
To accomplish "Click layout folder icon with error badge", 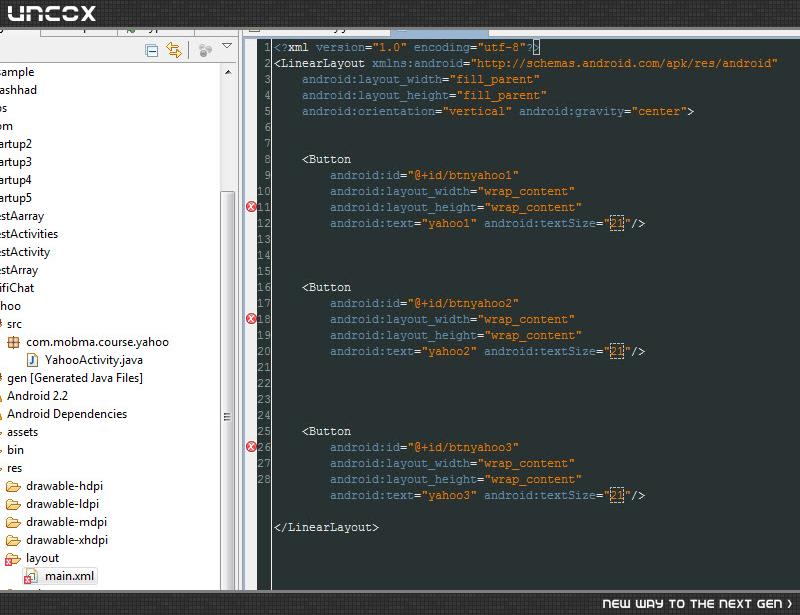I will tap(13, 559).
